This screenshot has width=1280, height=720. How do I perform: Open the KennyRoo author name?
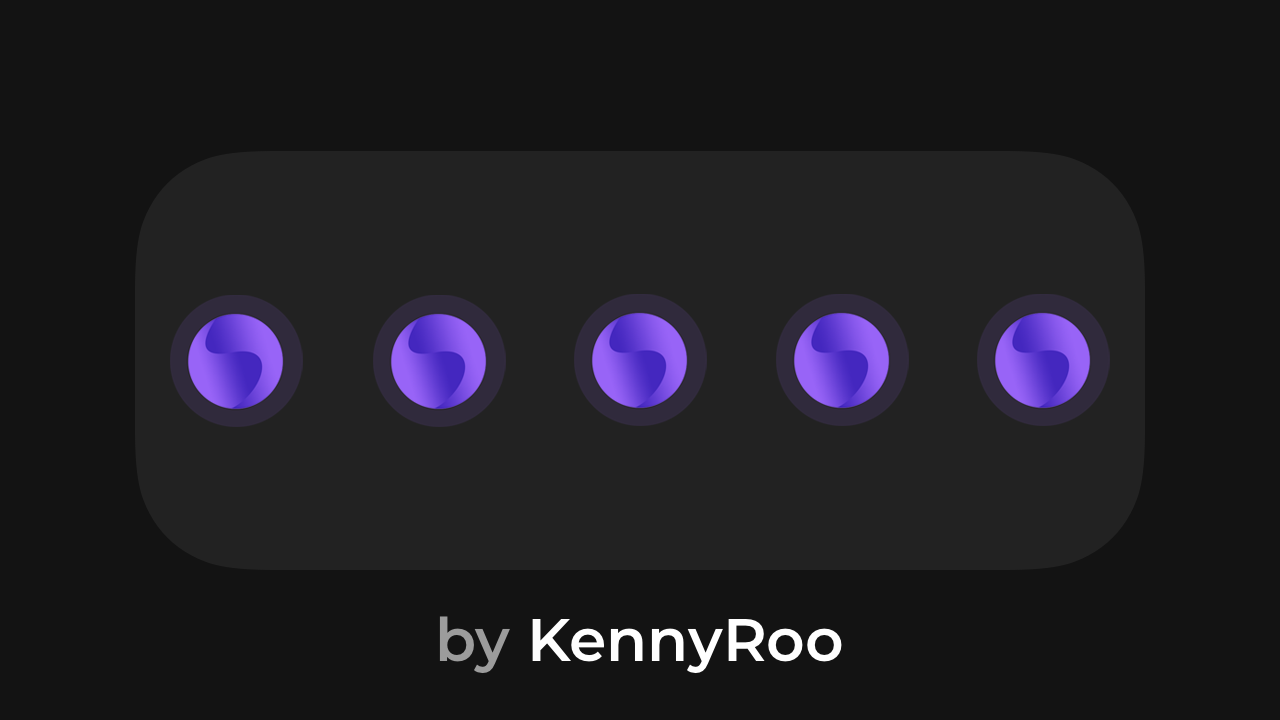pyautogui.click(x=686, y=641)
